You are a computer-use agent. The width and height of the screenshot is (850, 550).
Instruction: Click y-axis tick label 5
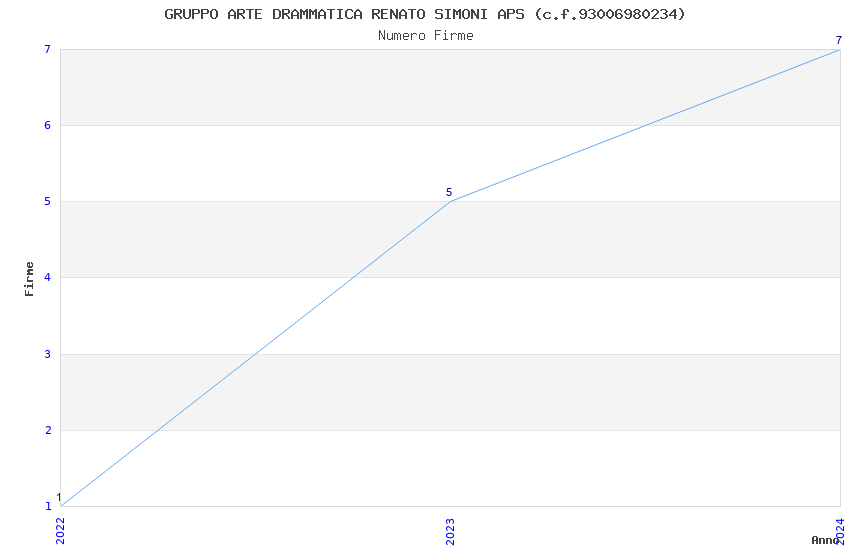click(48, 202)
